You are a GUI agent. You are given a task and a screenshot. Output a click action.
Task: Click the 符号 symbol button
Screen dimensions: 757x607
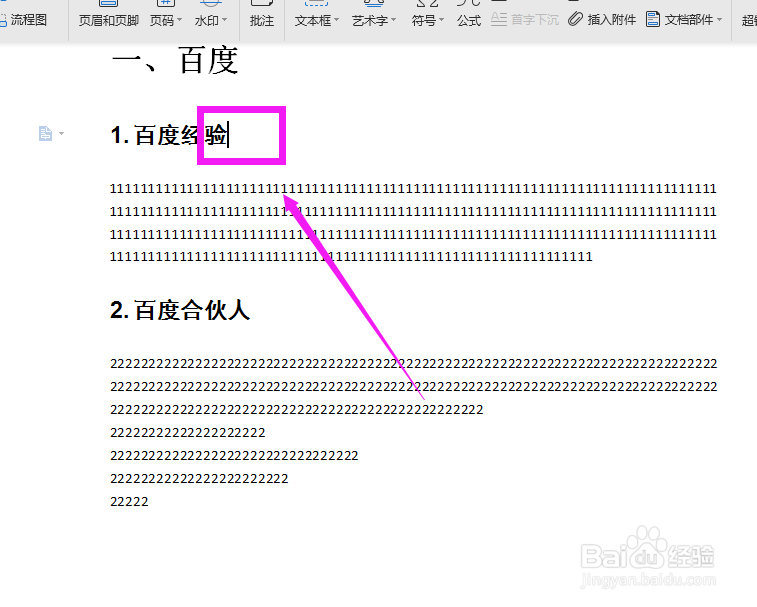point(423,20)
